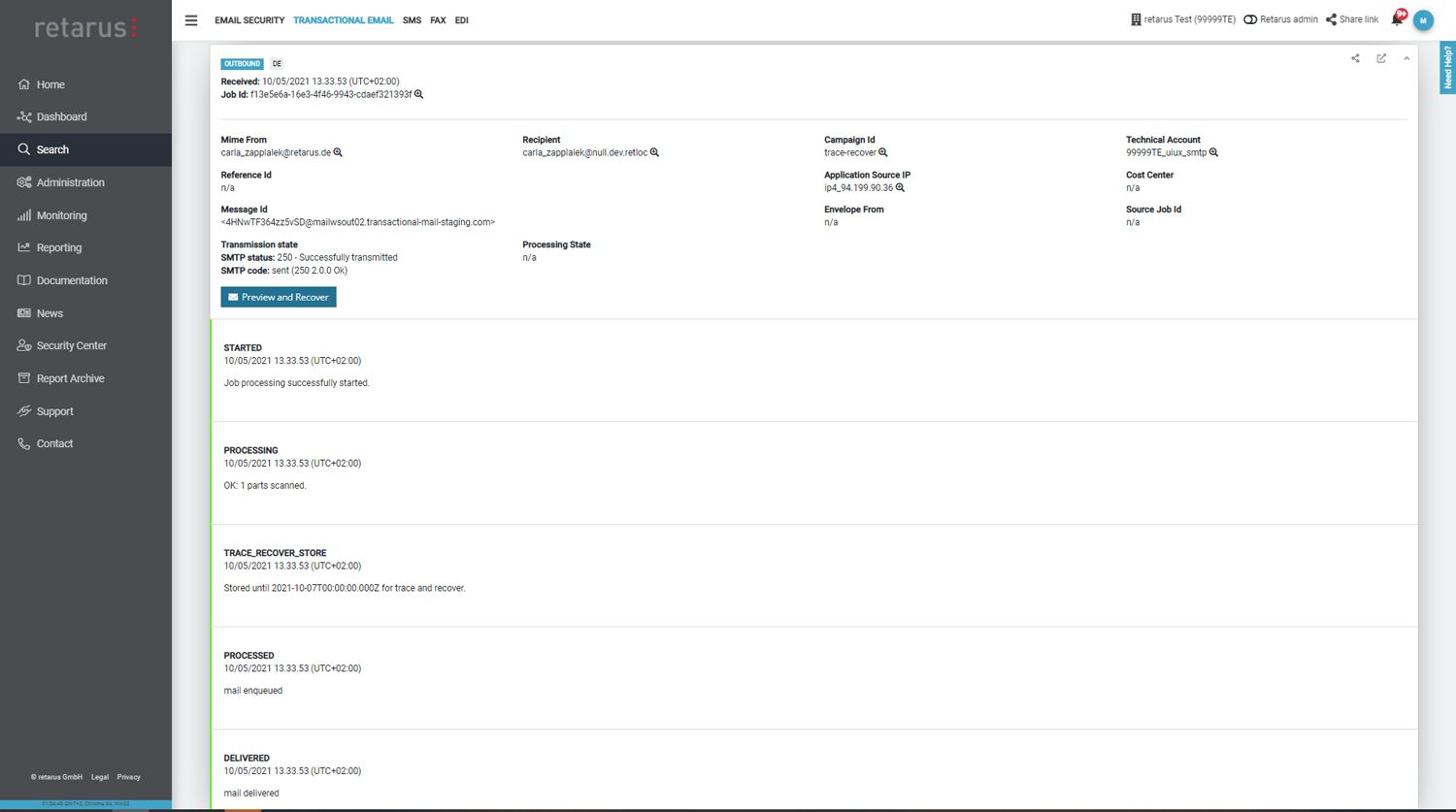
Task: Open the Privacy footer link
Action: [x=129, y=777]
